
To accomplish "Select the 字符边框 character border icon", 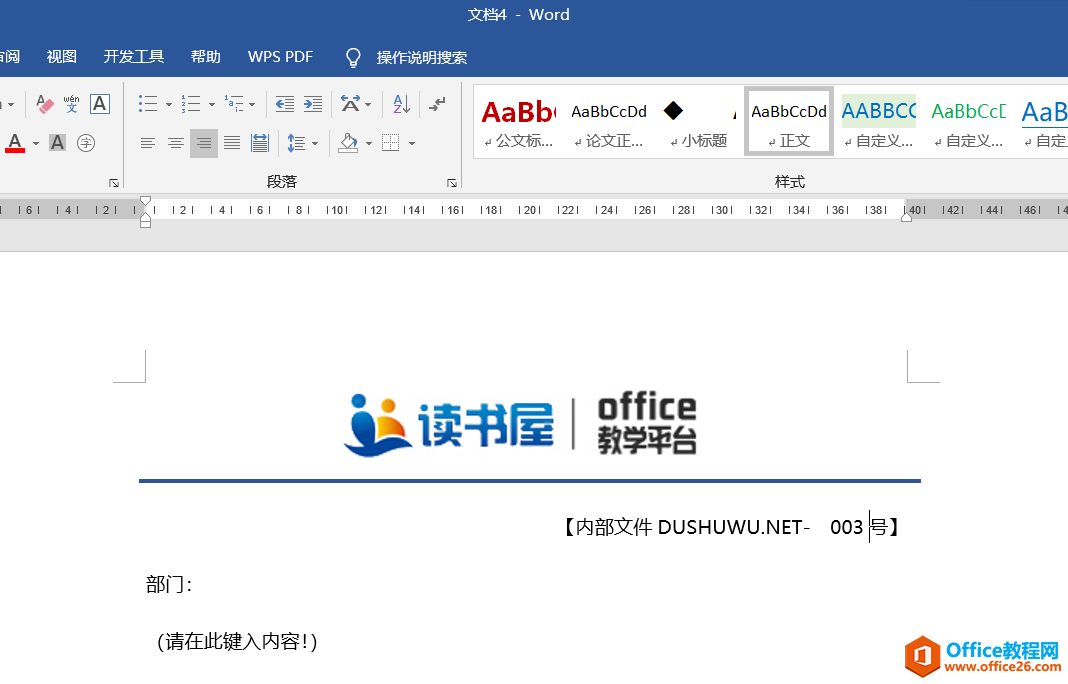I will pos(98,103).
